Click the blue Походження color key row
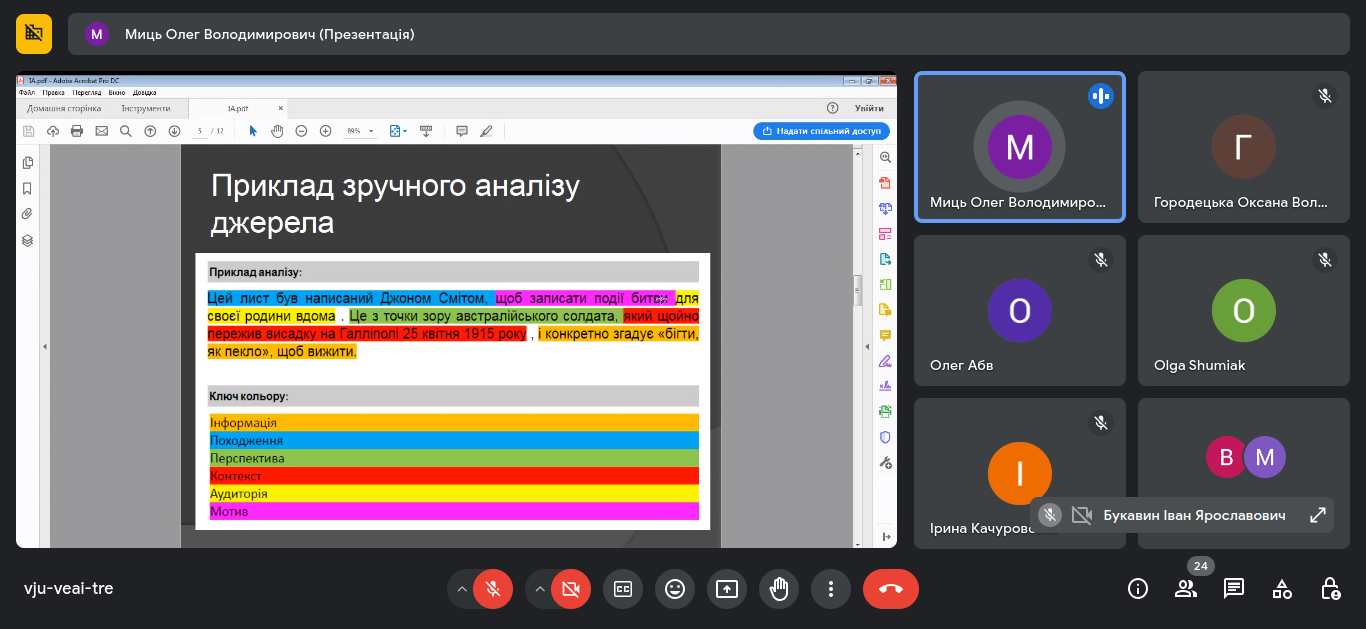The height and width of the screenshot is (629, 1366). pos(454,441)
